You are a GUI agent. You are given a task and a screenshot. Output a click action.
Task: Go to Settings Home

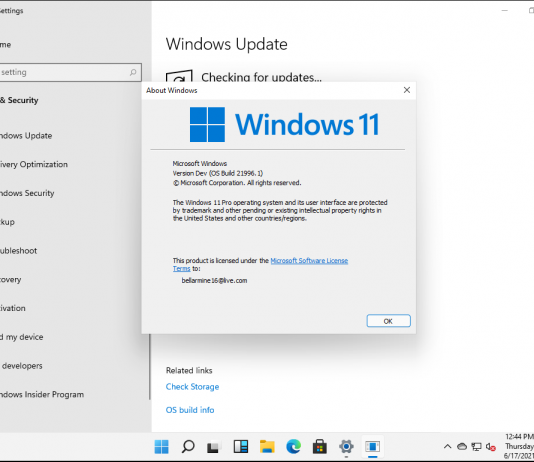pos(5,45)
